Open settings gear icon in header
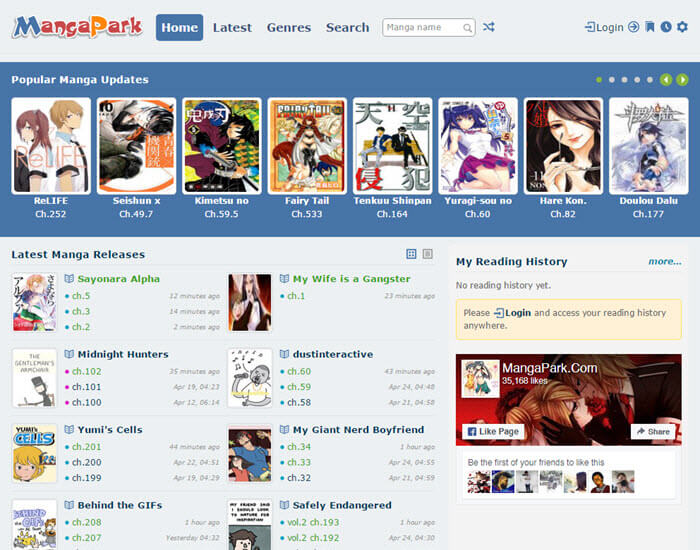The width and height of the screenshot is (700, 550). click(682, 27)
